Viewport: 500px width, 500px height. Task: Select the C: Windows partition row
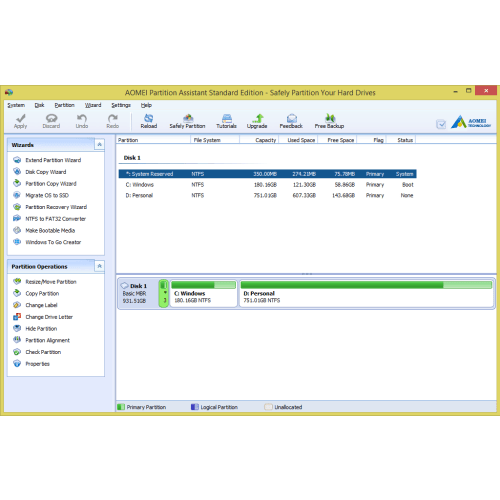coord(267,185)
